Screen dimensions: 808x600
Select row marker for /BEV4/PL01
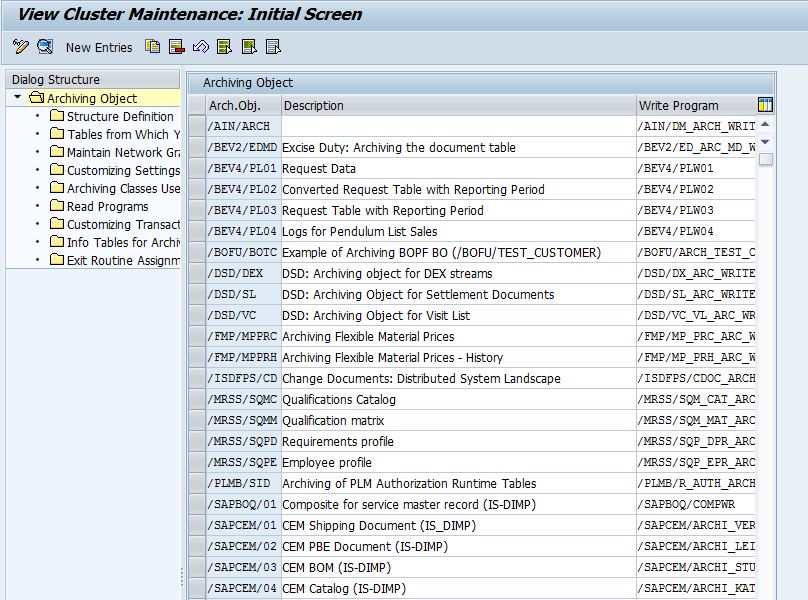point(197,169)
